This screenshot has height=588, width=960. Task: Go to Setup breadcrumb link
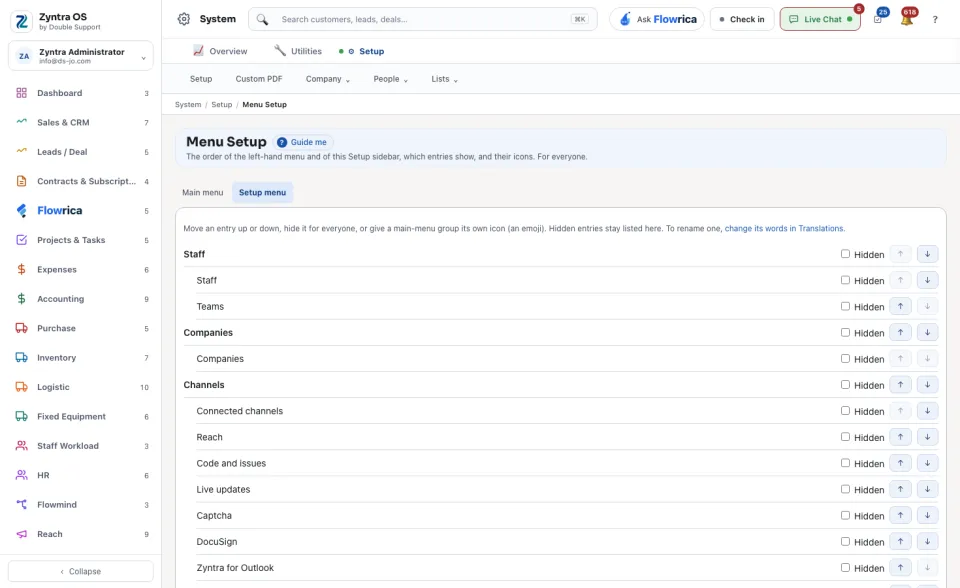click(222, 105)
